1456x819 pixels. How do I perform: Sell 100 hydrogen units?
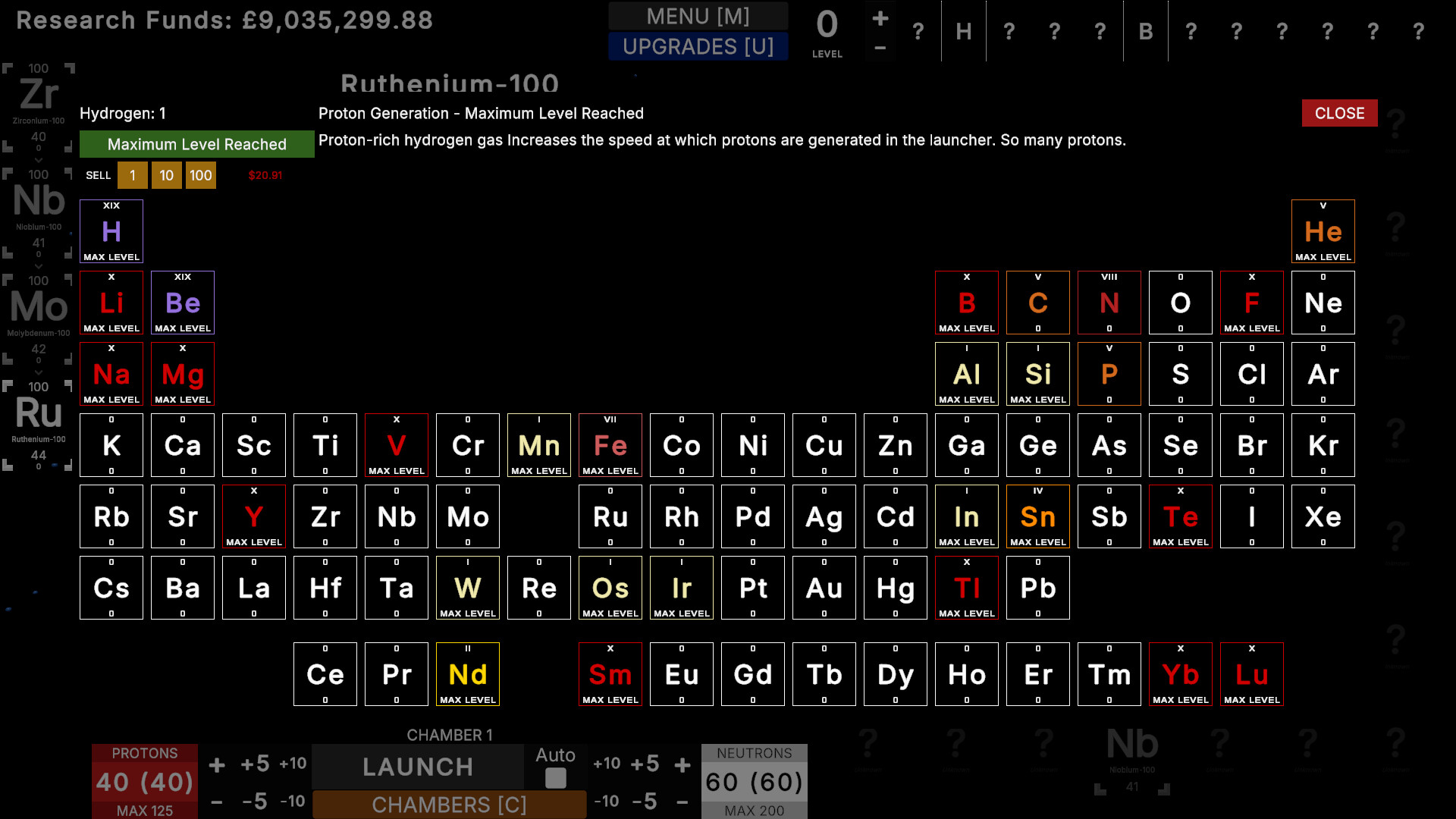pos(200,175)
